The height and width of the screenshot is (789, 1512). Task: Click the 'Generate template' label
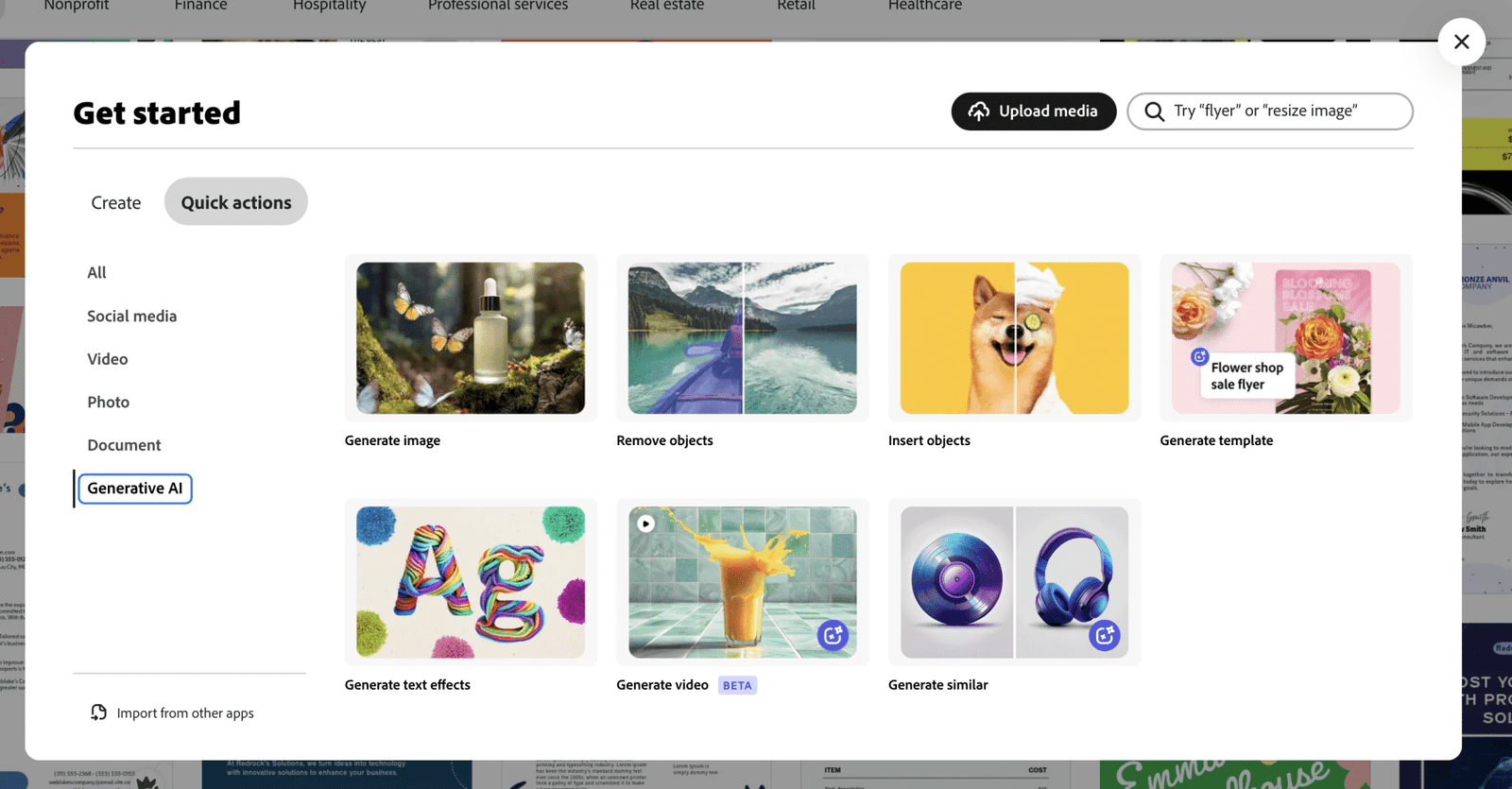pyautogui.click(x=1216, y=440)
